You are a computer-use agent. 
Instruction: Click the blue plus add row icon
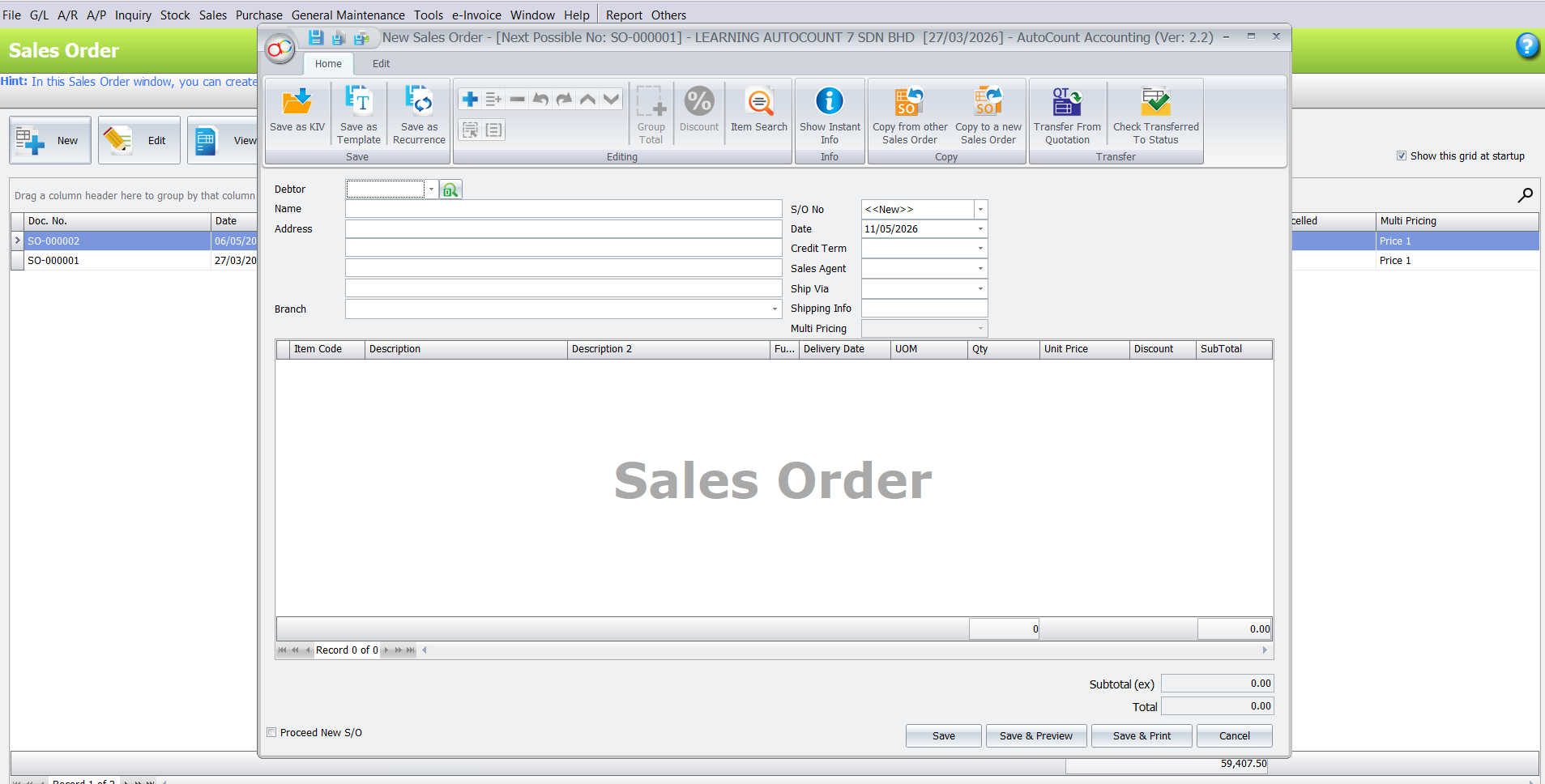coord(470,99)
